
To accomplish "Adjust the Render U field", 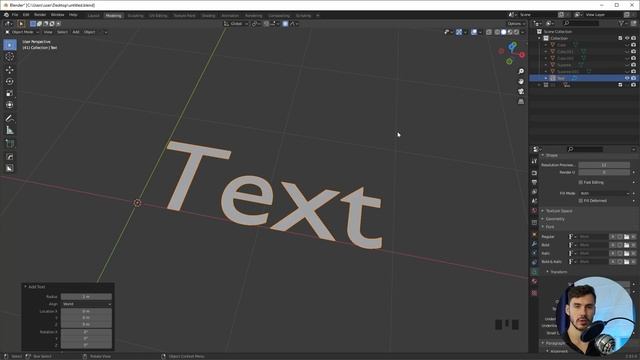I will [x=604, y=172].
